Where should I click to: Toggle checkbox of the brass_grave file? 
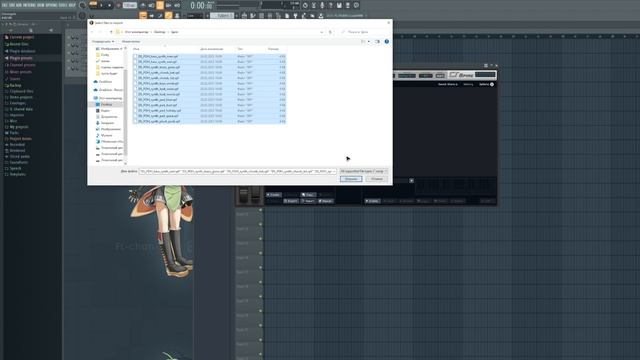pyautogui.click(x=135, y=67)
